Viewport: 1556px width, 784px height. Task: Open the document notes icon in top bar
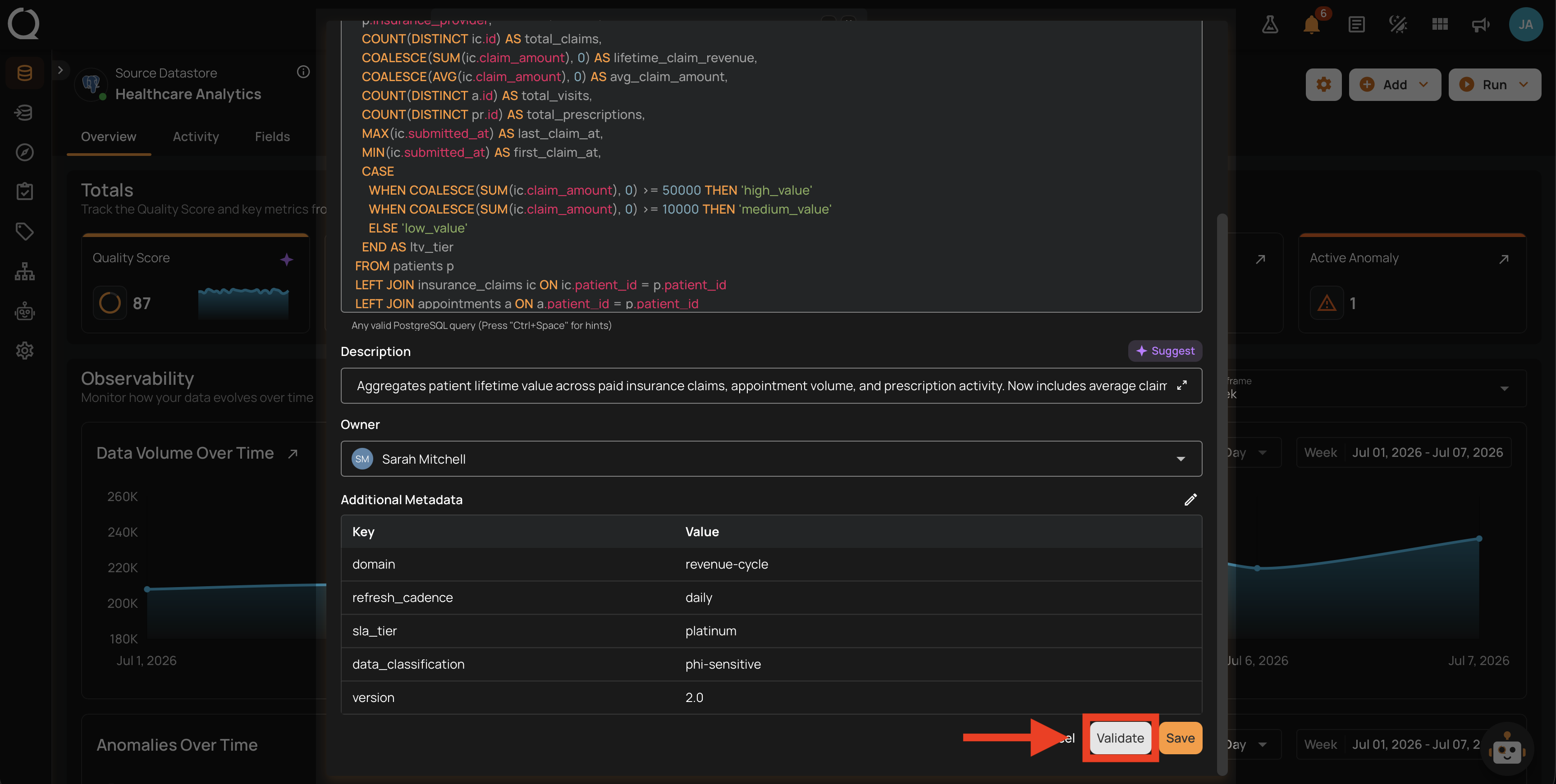point(1357,25)
